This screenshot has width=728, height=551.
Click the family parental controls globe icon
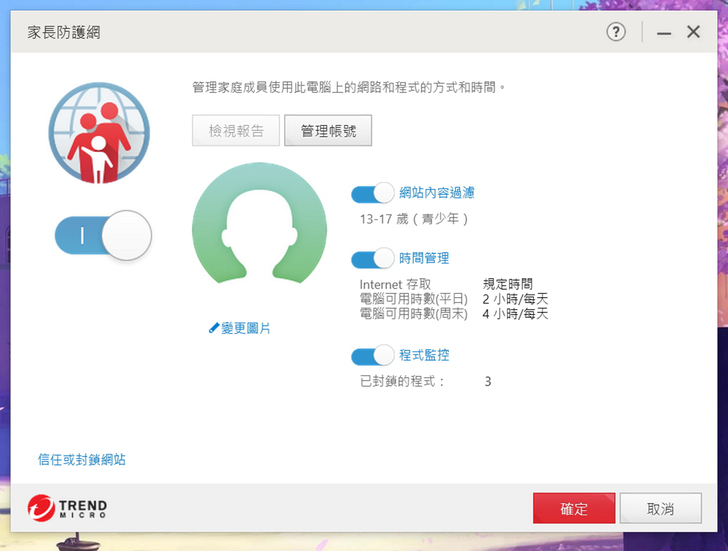(x=99, y=133)
